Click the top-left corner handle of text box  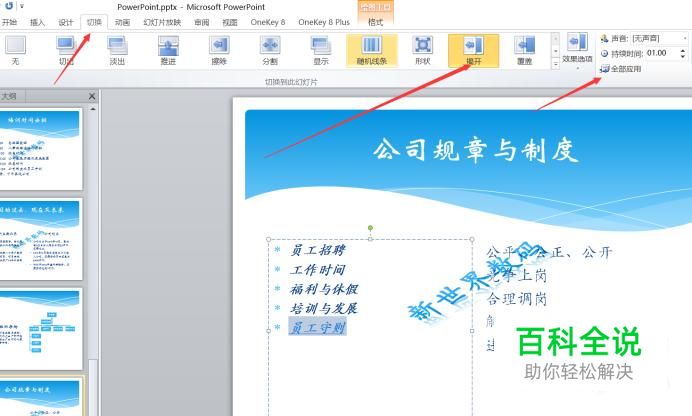point(269,240)
